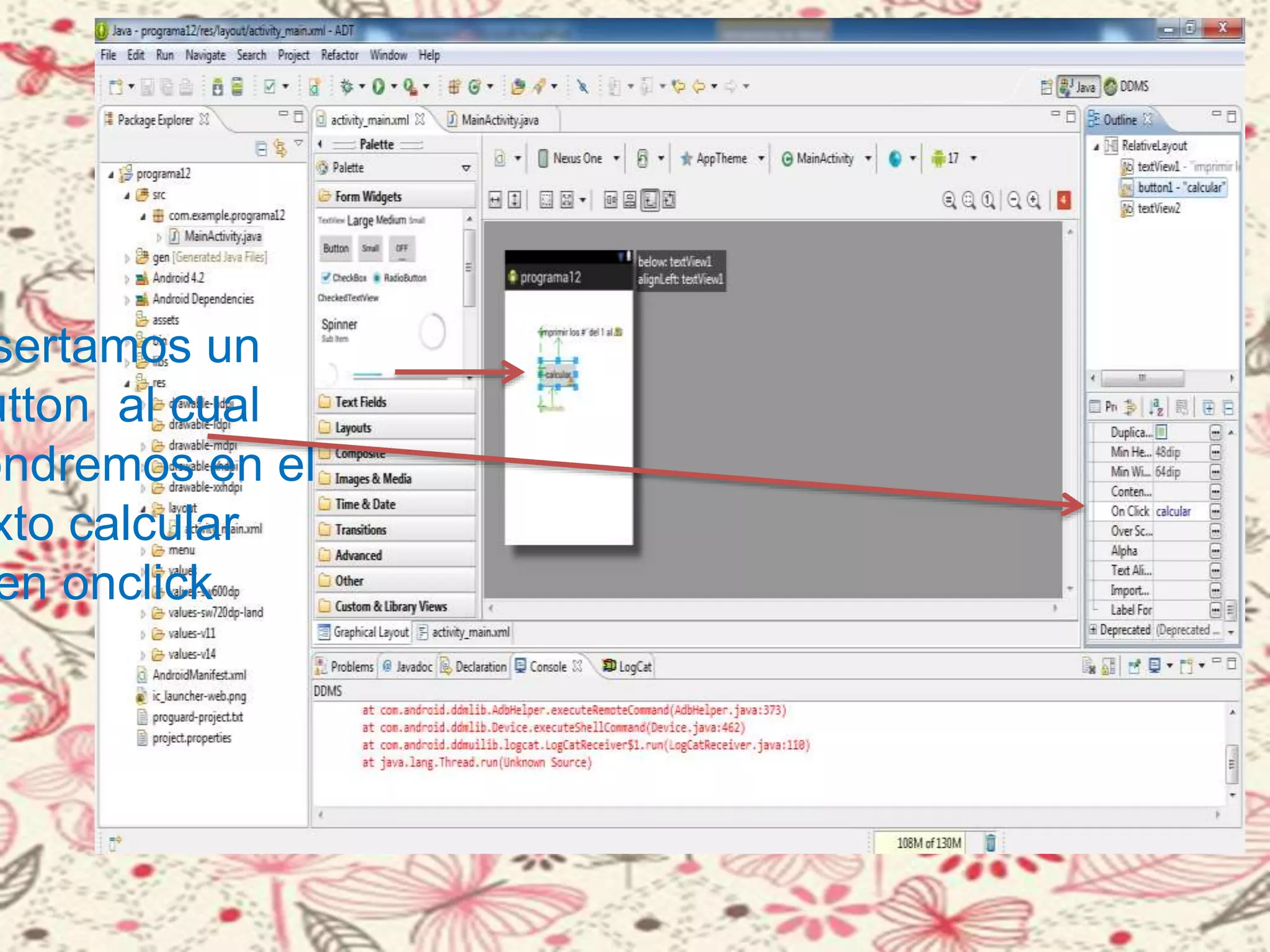Select AndroidManifest.xml in Package Explorer
The width and height of the screenshot is (1270, 952).
(x=191, y=676)
